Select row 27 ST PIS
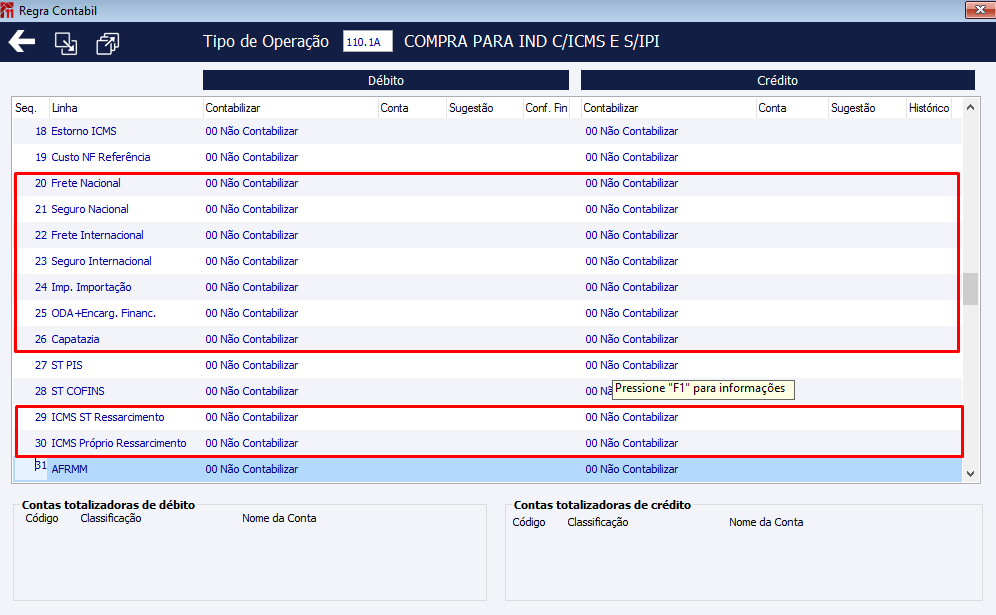The height and width of the screenshot is (615, 996). pyautogui.click(x=487, y=365)
